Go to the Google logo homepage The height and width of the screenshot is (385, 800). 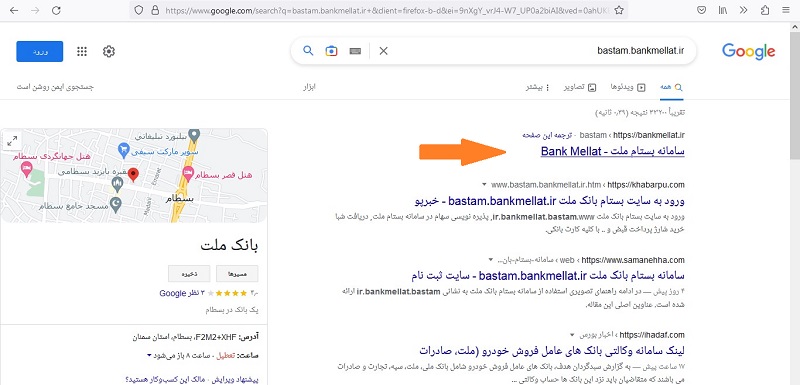pos(748,52)
